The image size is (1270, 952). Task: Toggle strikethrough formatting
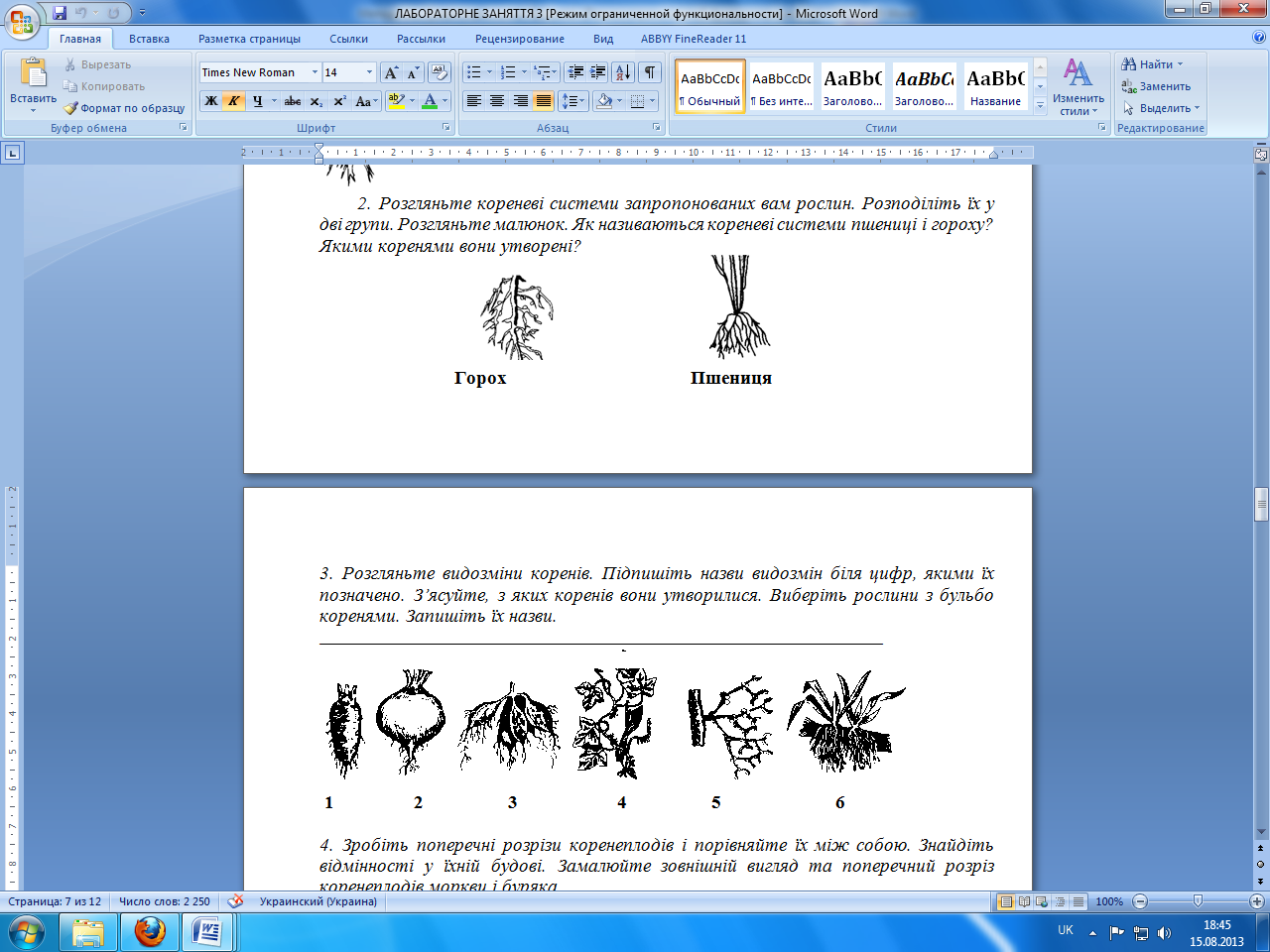tap(293, 101)
